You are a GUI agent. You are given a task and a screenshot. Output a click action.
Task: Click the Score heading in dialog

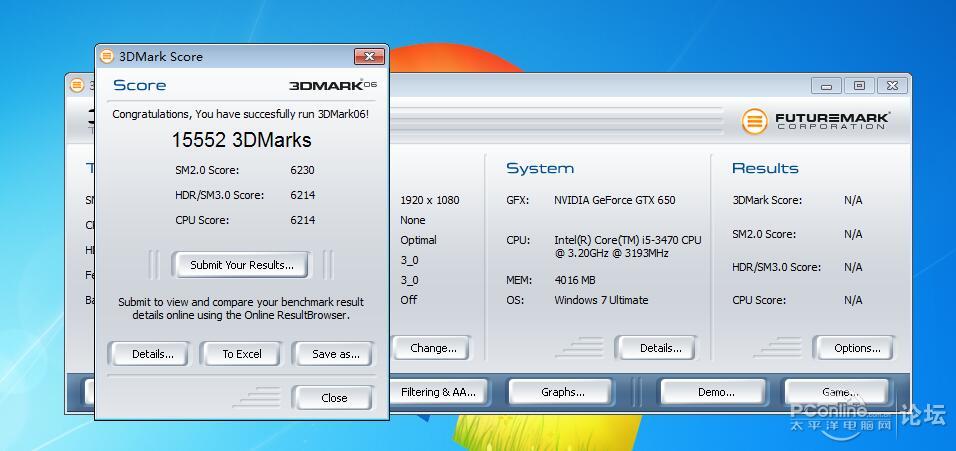tap(140, 85)
